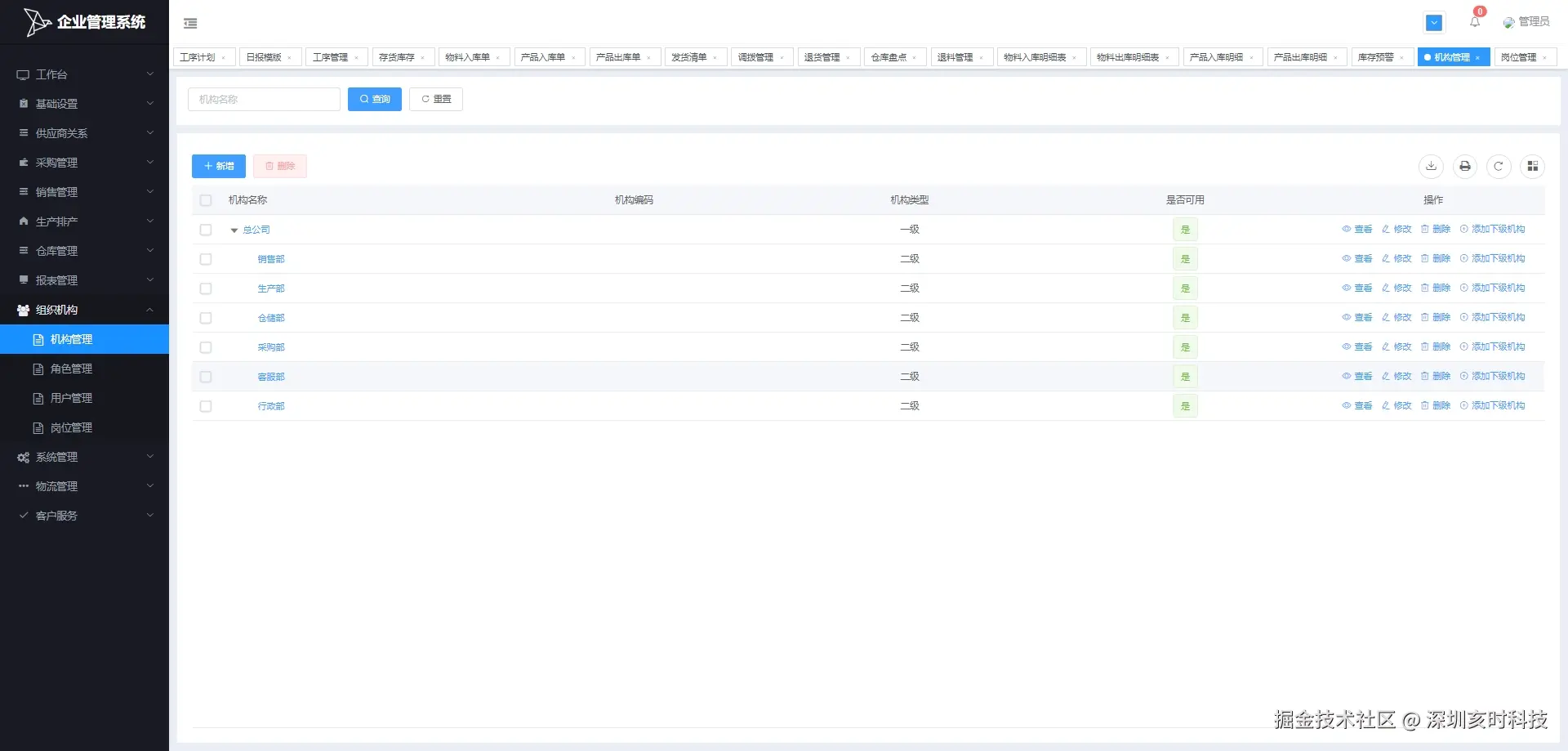Add sub-organization under 行政部
The image size is (1568, 751).
pyautogui.click(x=1492, y=406)
